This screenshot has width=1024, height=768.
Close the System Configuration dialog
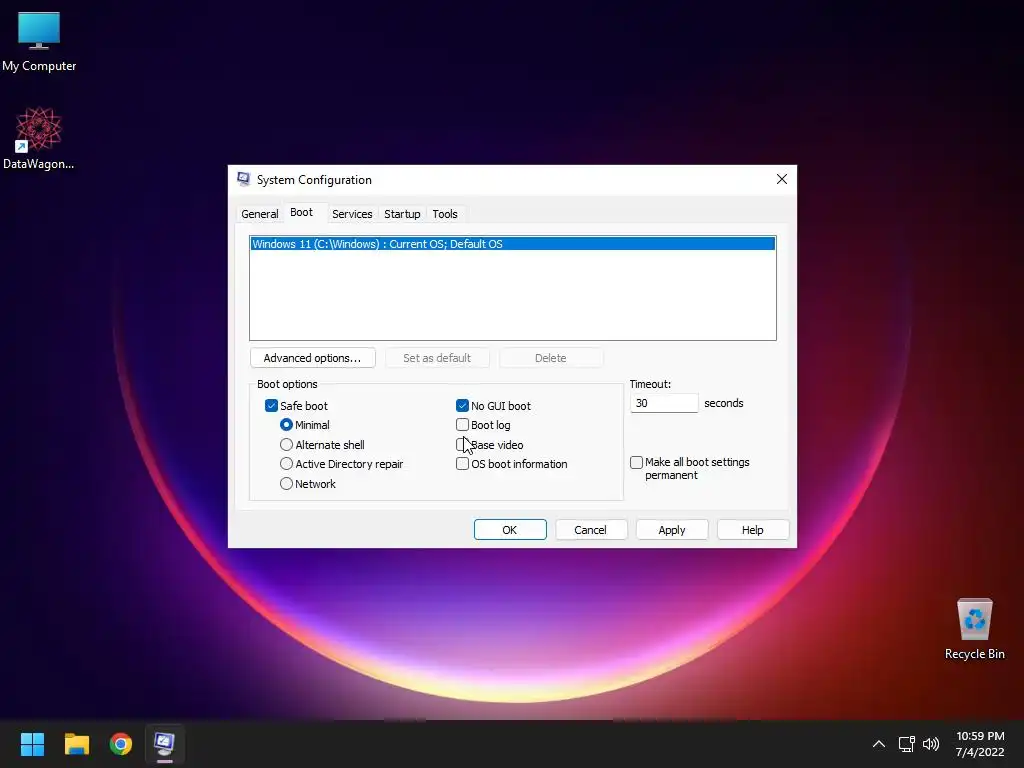click(782, 179)
